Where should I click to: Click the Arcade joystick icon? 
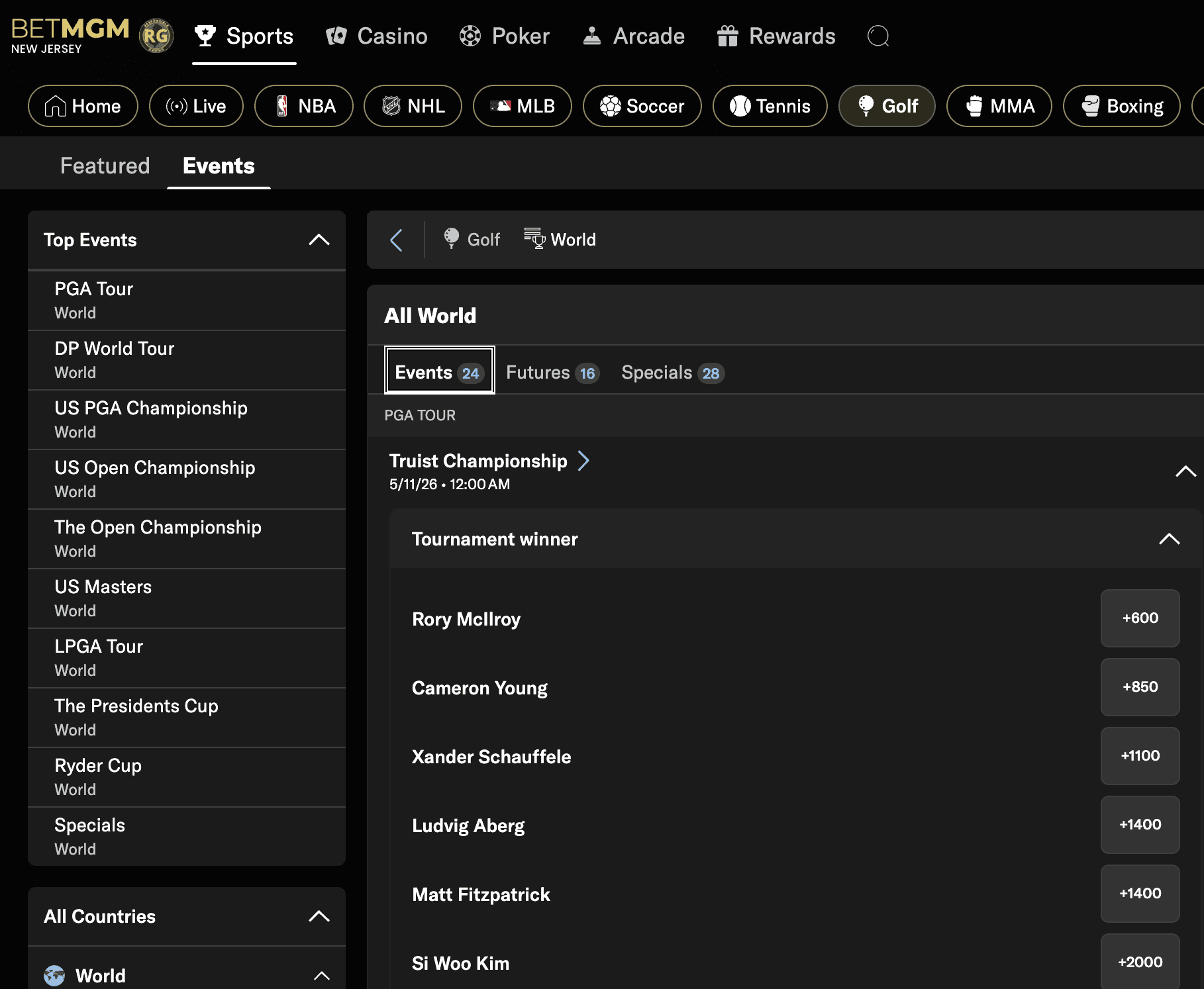click(x=592, y=36)
